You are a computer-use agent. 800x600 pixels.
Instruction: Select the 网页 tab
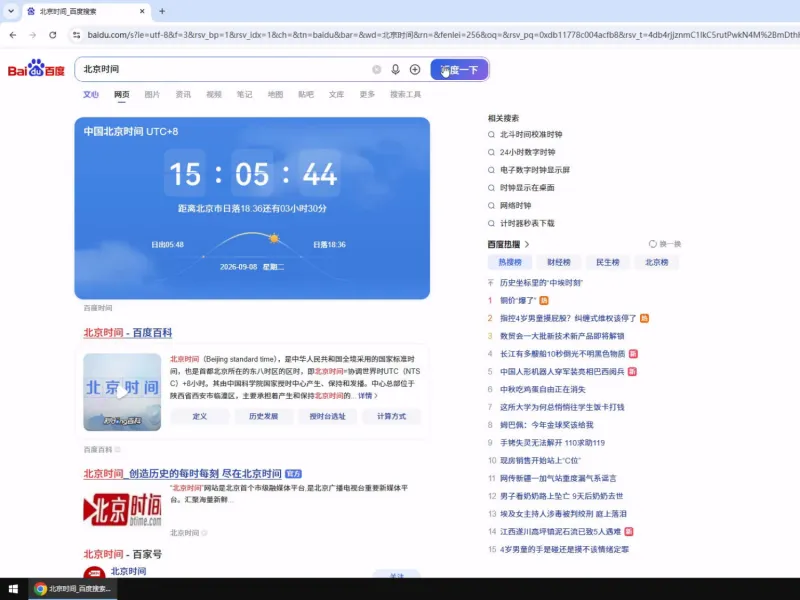click(x=121, y=94)
